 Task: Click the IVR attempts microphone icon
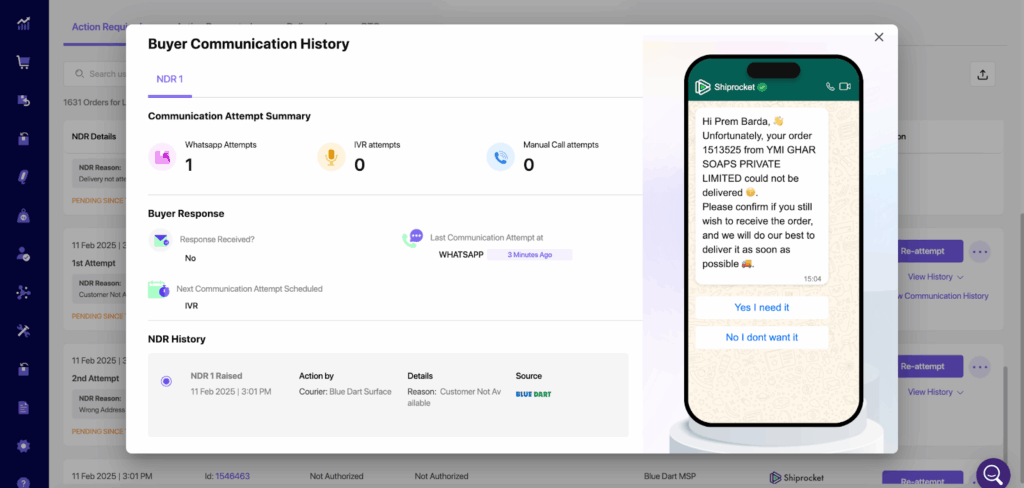(331, 157)
